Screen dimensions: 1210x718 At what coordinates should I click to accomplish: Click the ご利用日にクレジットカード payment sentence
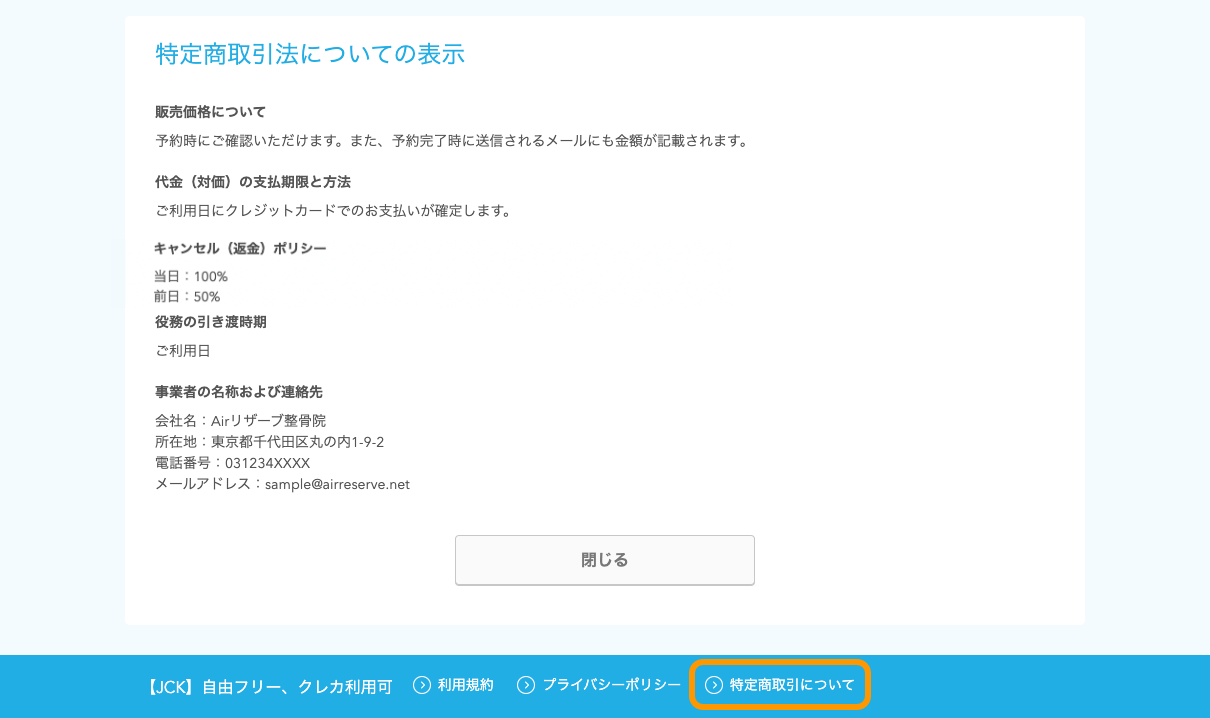[x=334, y=211]
